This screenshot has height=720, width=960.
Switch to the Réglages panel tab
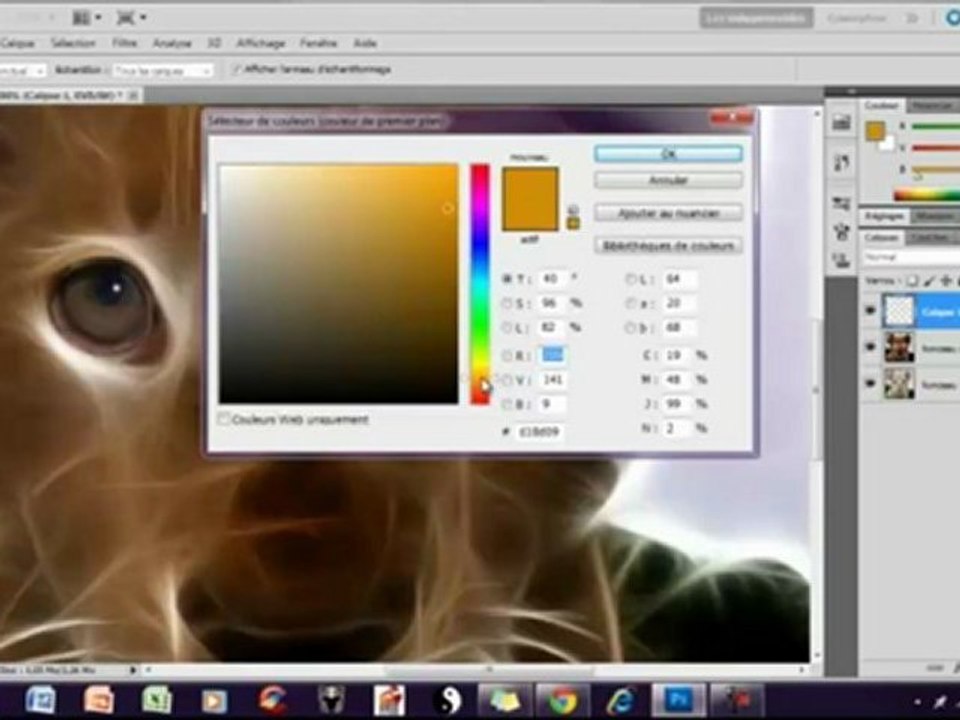click(x=885, y=216)
